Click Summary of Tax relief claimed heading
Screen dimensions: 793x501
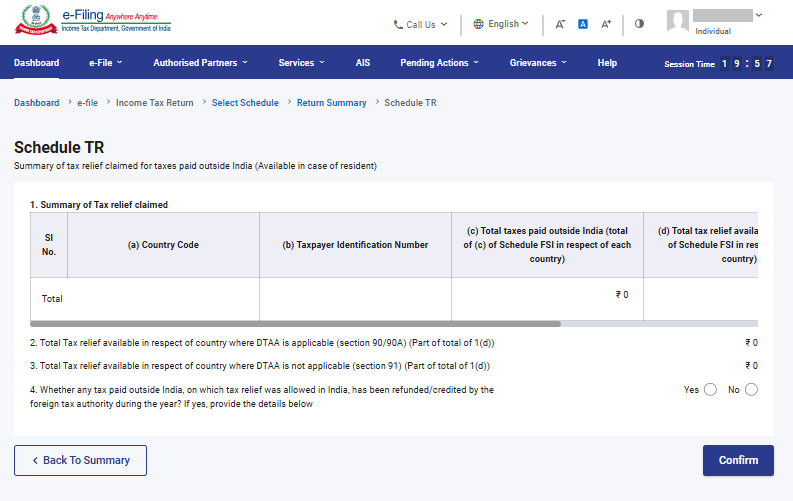tap(99, 205)
